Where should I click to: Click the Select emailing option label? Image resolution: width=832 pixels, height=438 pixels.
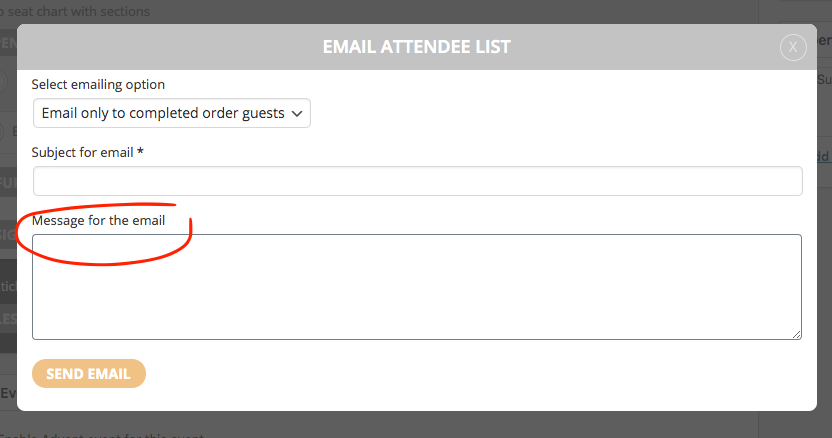(98, 85)
